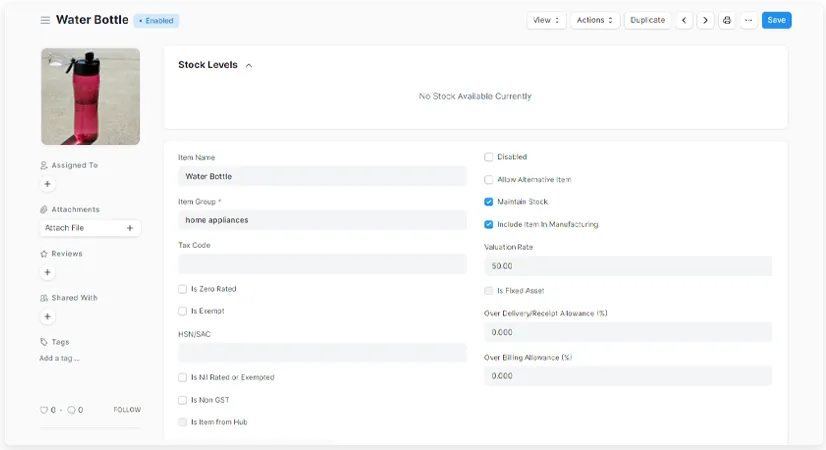The width and height of the screenshot is (826, 450).
Task: Click the plus icon beside Attach File
Action: click(130, 228)
